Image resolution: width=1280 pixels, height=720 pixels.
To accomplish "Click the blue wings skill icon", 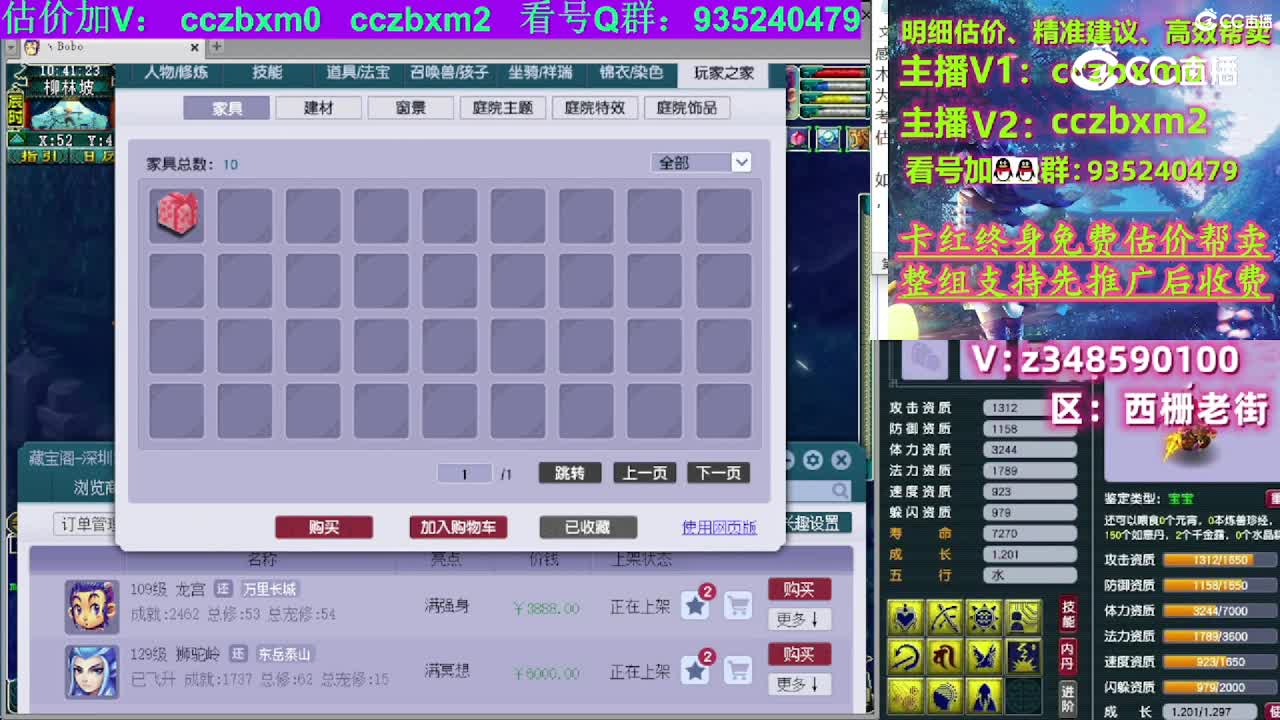I will click(984, 657).
